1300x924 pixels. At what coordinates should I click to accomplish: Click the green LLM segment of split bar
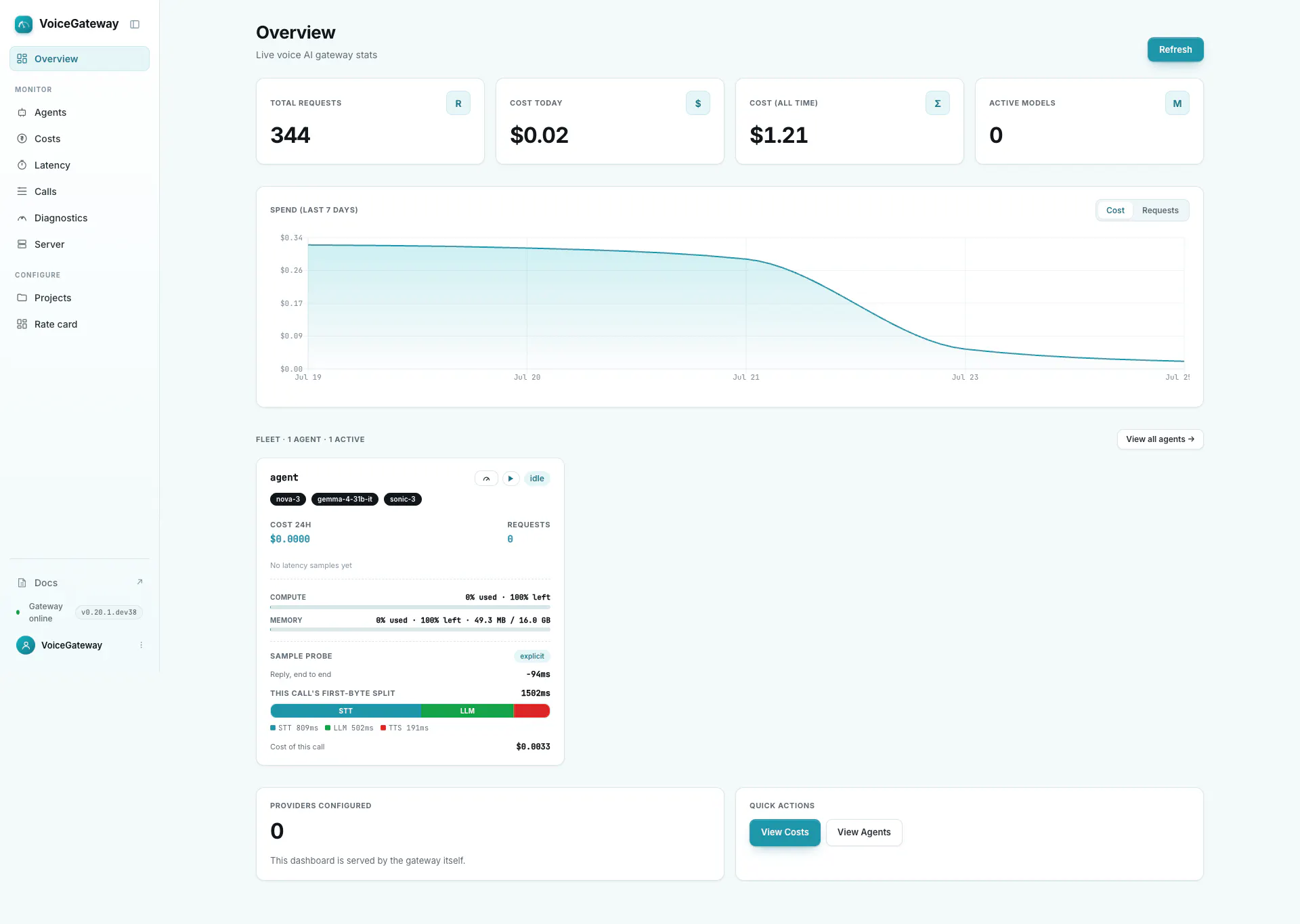pos(467,711)
